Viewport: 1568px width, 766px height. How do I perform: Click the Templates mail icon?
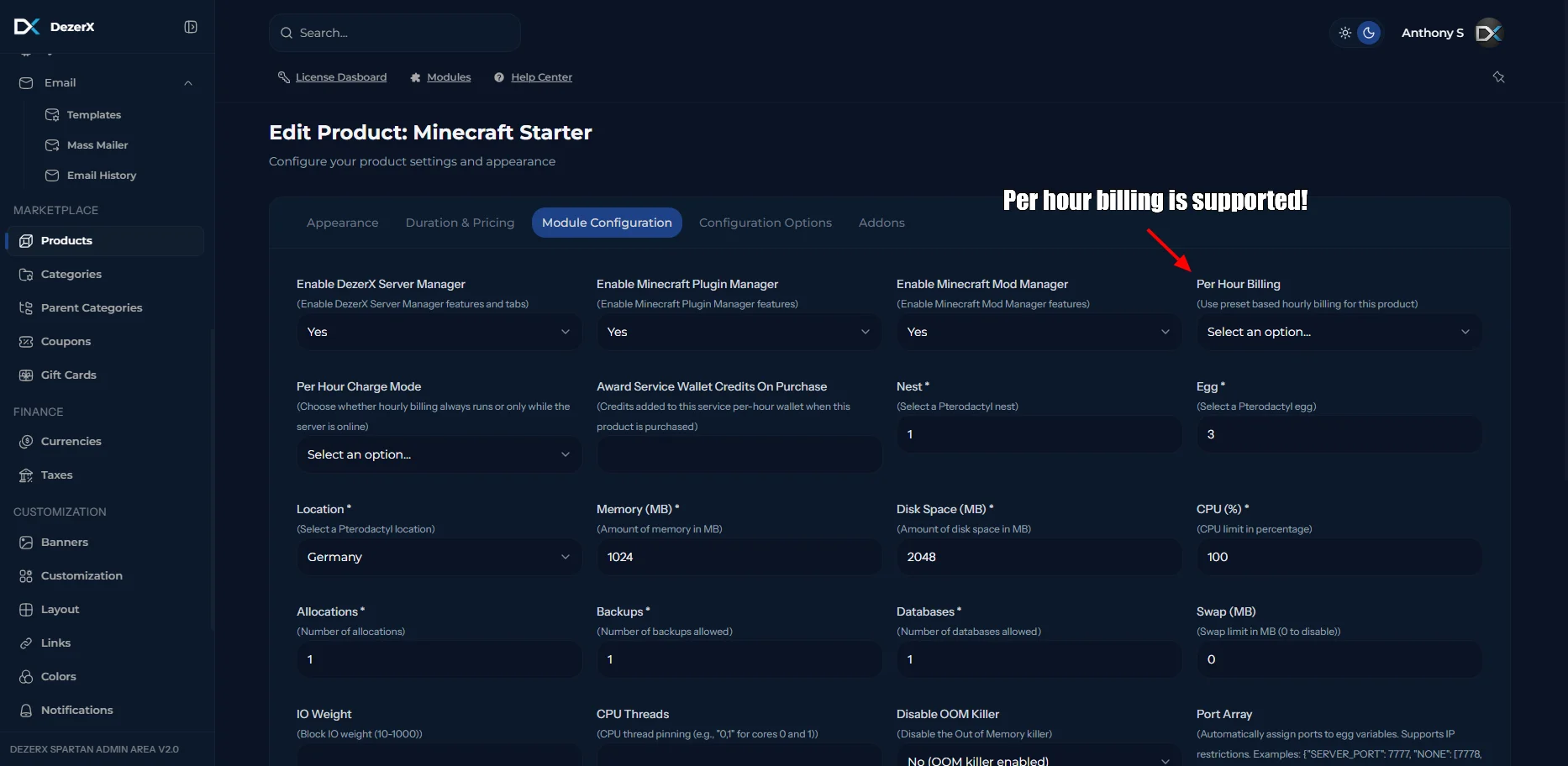[52, 115]
